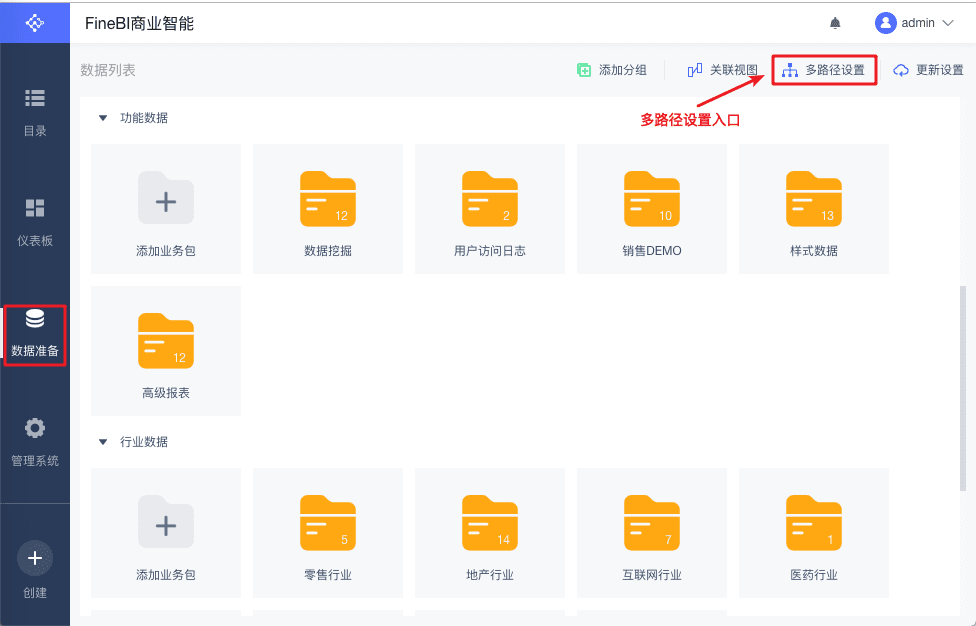Click 添加分组 button

coord(612,70)
